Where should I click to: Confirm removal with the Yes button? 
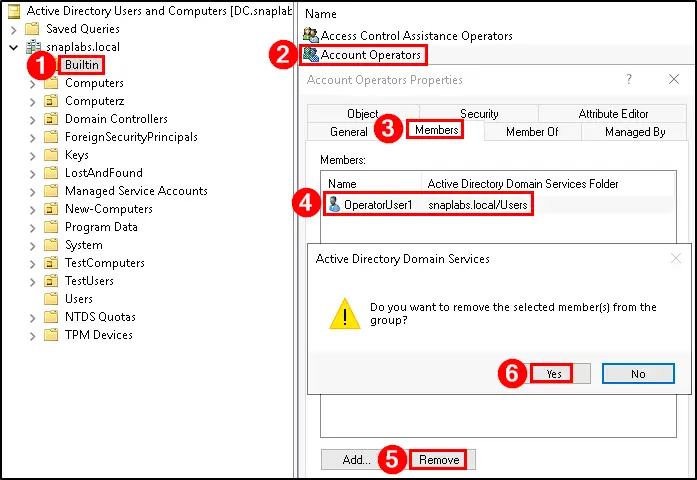(554, 374)
